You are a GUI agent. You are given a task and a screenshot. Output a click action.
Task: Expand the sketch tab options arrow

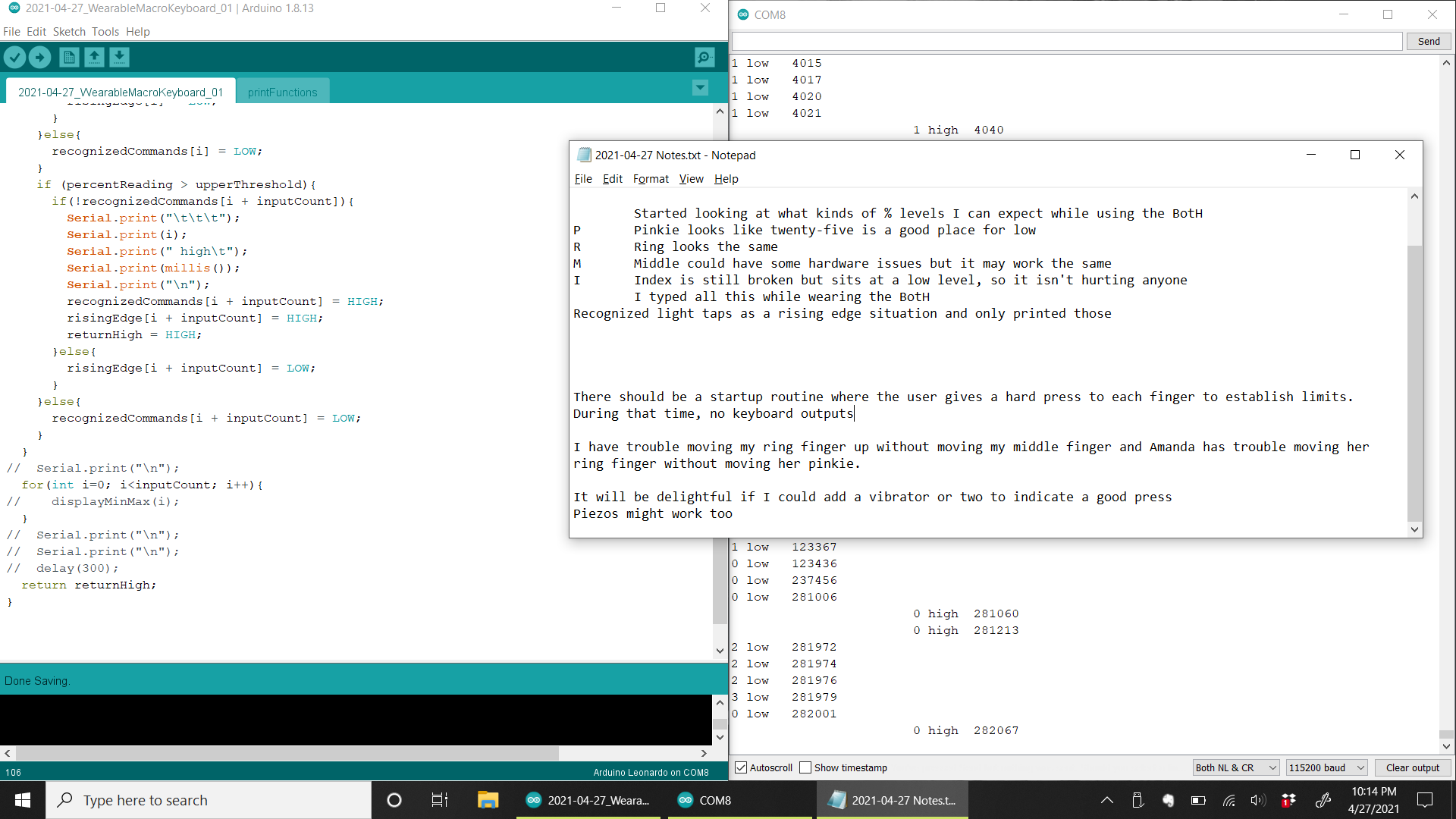point(700,88)
